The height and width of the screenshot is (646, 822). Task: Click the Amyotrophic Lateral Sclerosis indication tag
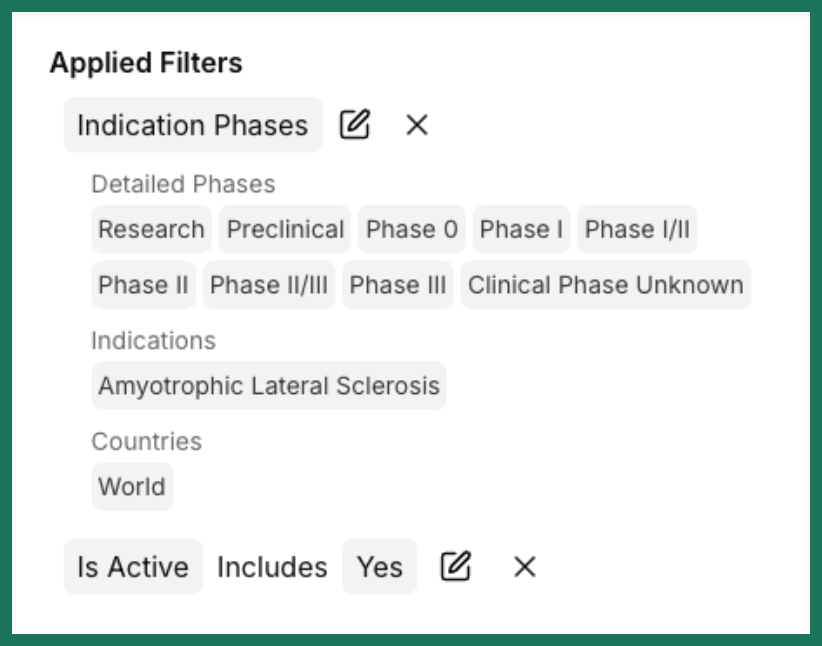click(x=269, y=385)
